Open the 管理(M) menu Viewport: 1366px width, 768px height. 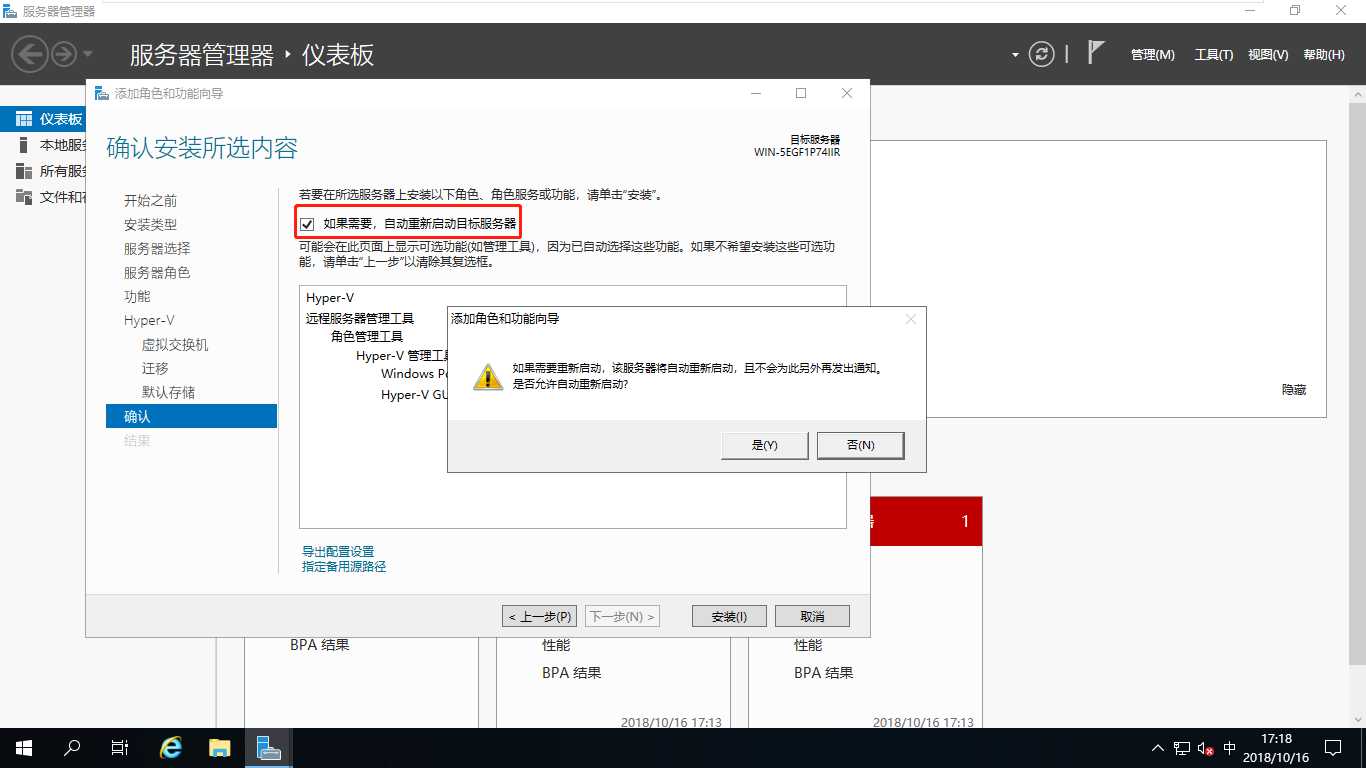click(x=1152, y=55)
